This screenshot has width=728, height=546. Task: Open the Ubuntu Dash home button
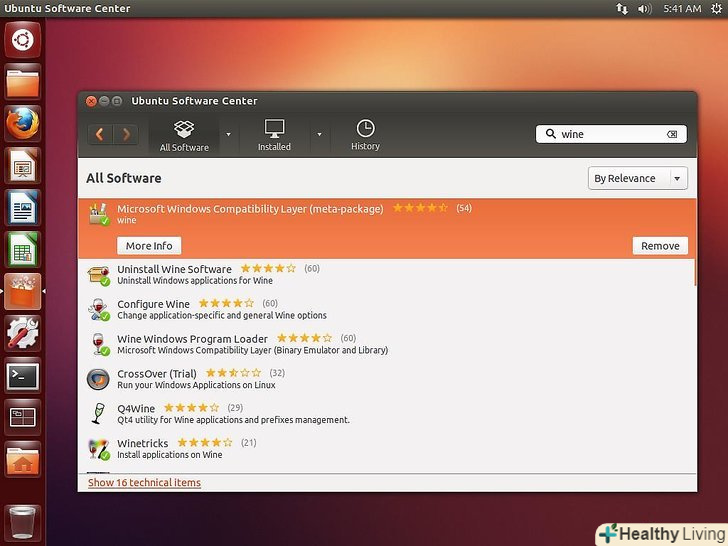click(x=23, y=41)
